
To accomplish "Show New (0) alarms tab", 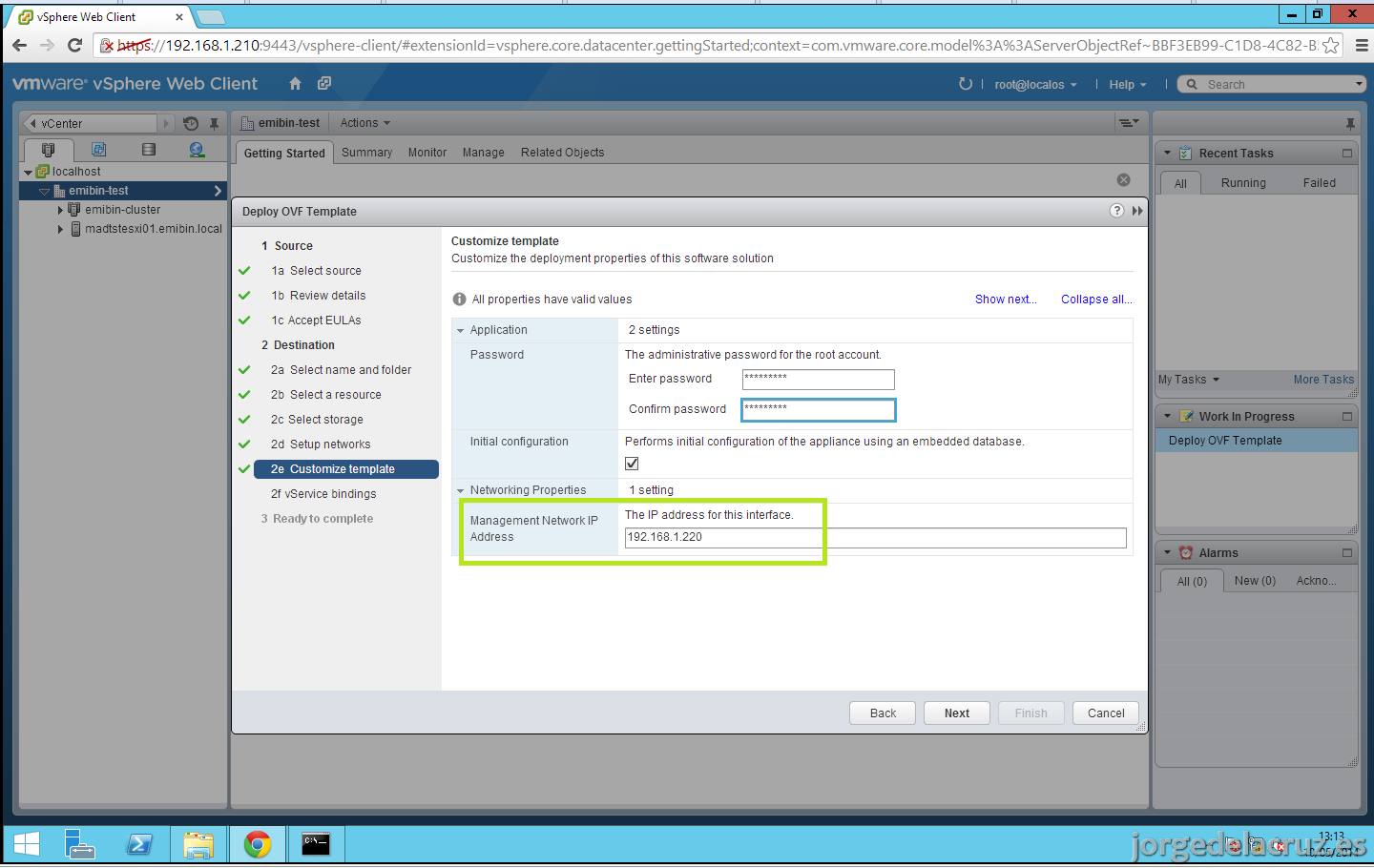I will (x=1255, y=581).
